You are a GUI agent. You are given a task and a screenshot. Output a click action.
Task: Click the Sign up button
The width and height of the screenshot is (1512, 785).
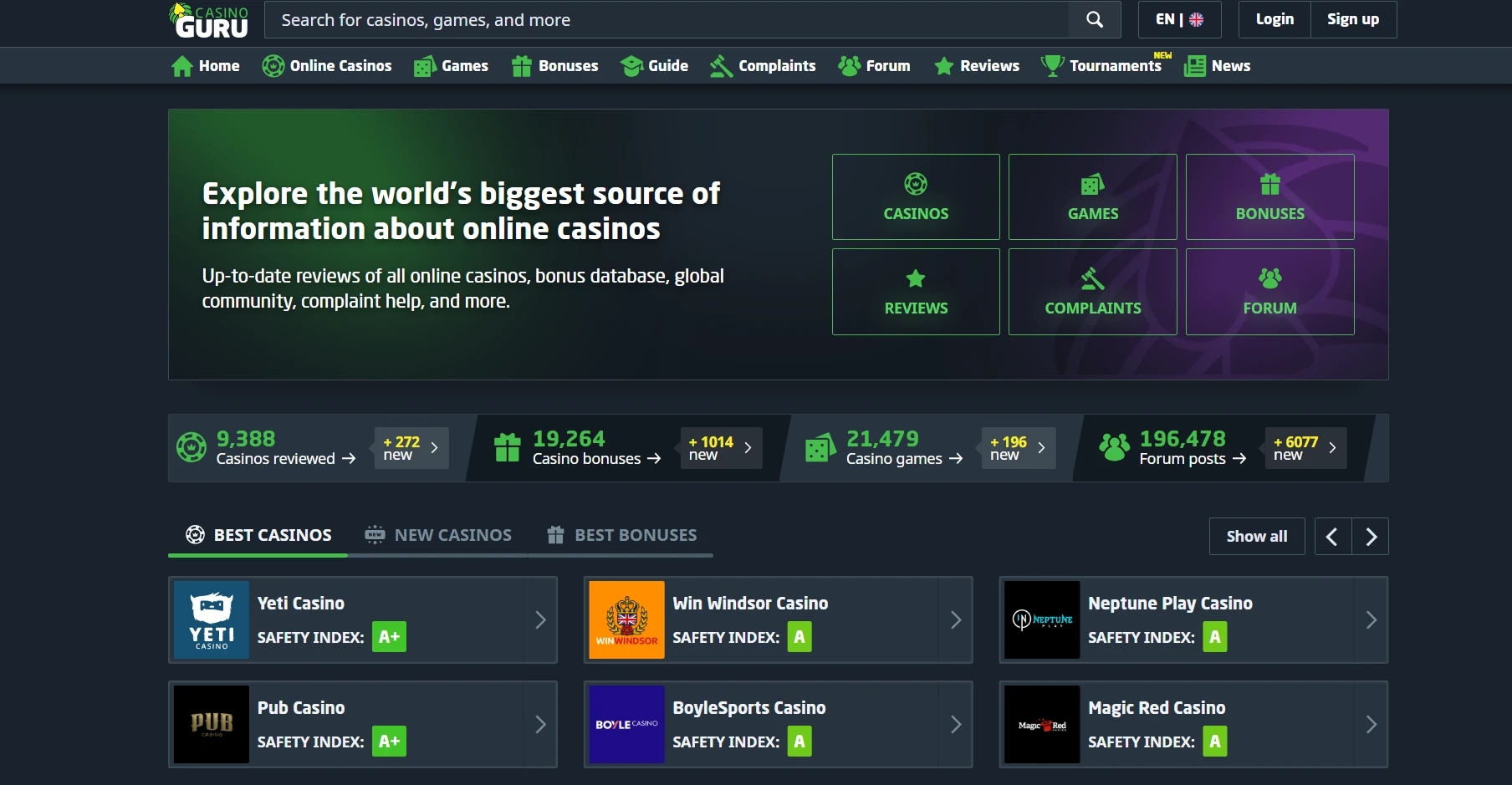(1352, 19)
